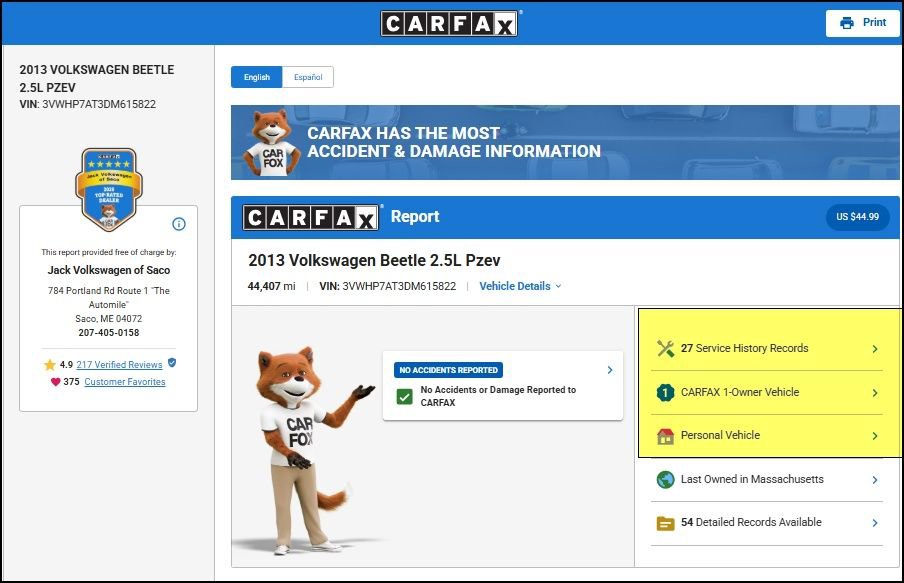This screenshot has width=904, height=583.
Task: Open 54 Detailed Records Available row
Action: [x=767, y=523]
